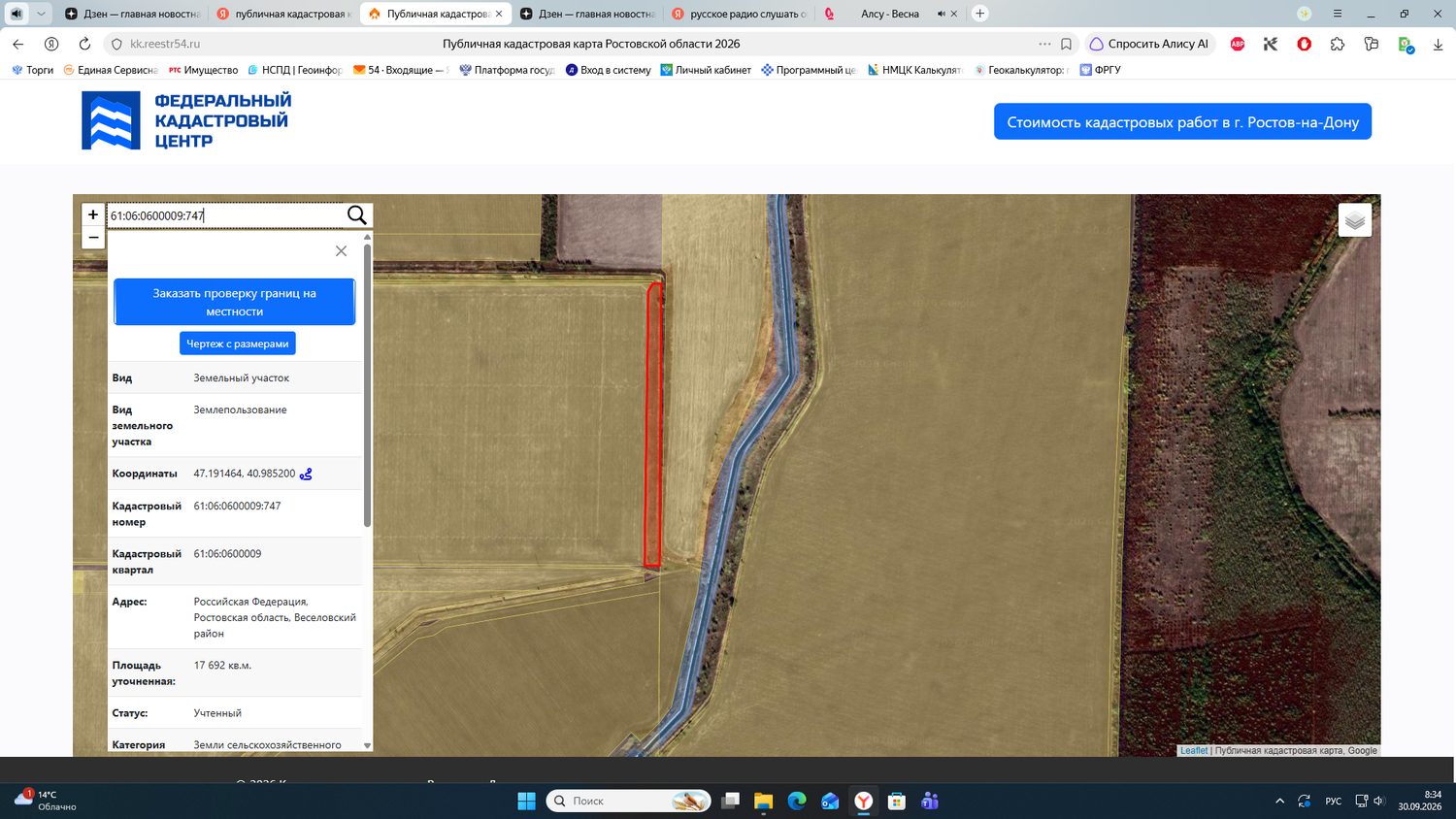Order boundary check on the ground
Image resolution: width=1456 pixels, height=819 pixels.
[235, 302]
